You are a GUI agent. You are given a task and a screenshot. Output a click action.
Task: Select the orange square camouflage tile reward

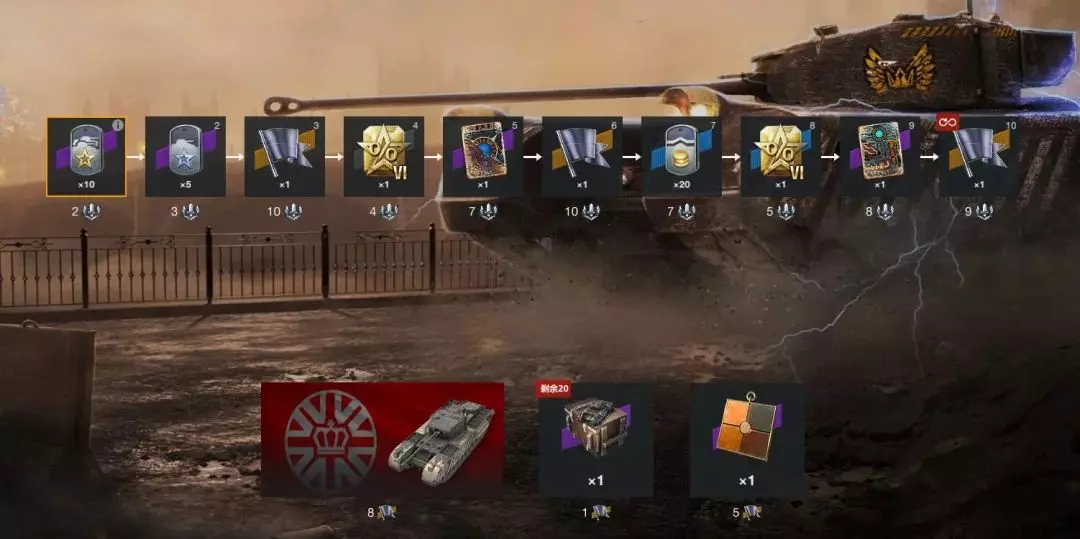click(x=747, y=440)
